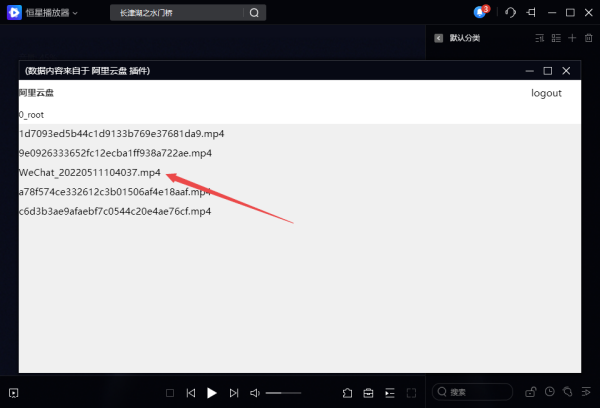The width and height of the screenshot is (600, 408).
Task: Collapse the 默认分类 playlist panel
Action: click(439, 38)
